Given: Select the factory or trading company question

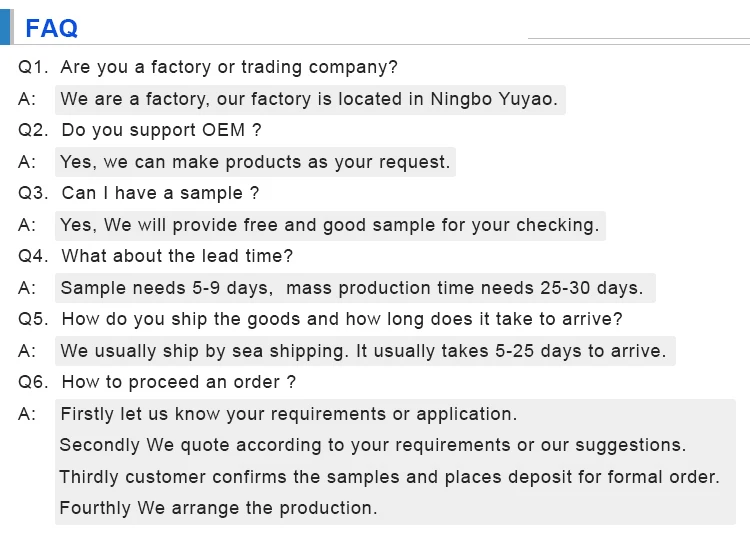Looking at the screenshot, I should tap(229, 68).
